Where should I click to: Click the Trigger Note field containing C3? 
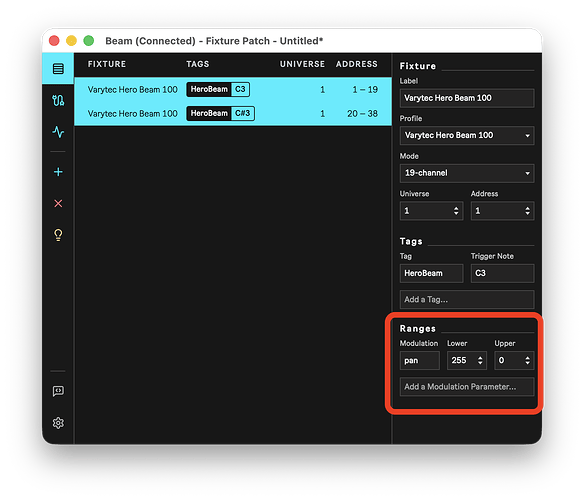pyautogui.click(x=502, y=273)
